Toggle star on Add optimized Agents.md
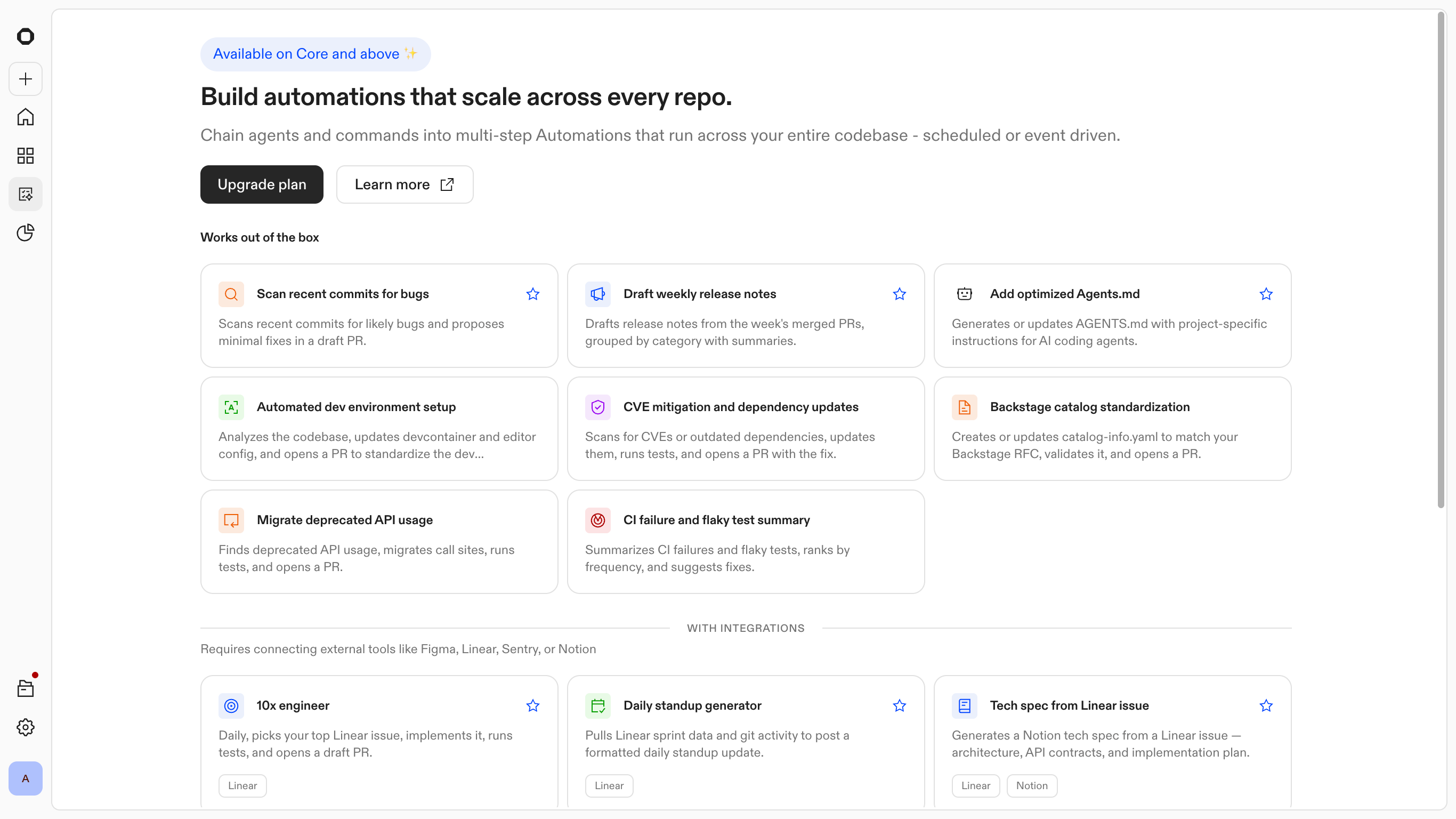Image resolution: width=1456 pixels, height=819 pixels. 1266,294
